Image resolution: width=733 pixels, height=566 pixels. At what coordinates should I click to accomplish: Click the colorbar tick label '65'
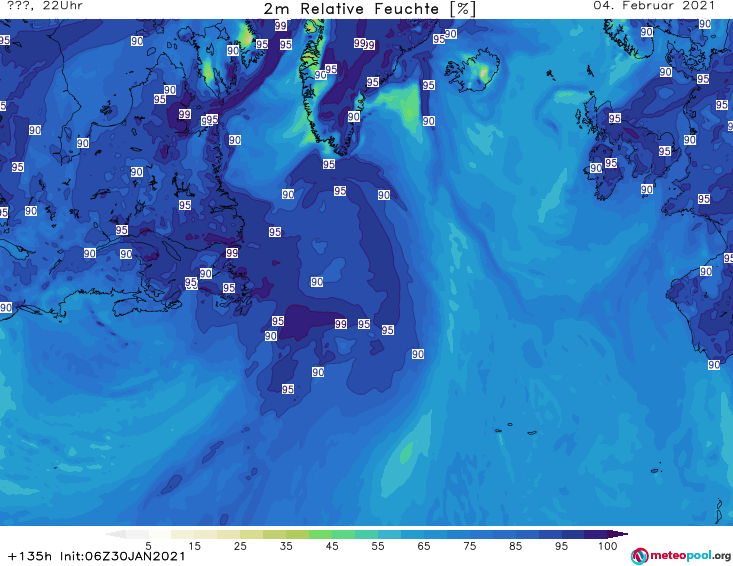424,546
